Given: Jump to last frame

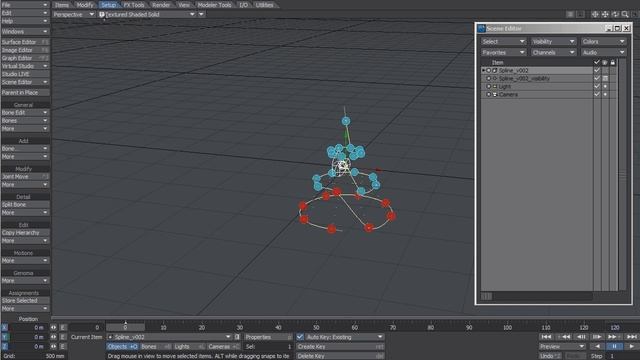Looking at the screenshot, I should pos(631,337).
